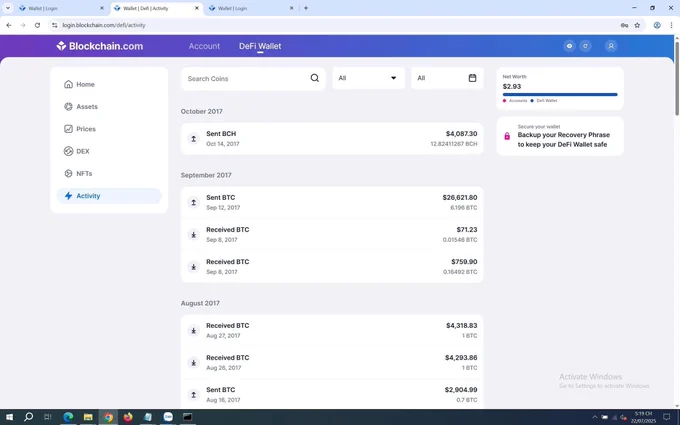Click the $4,318.83 amount
This screenshot has width=680, height=425.
coord(461,325)
